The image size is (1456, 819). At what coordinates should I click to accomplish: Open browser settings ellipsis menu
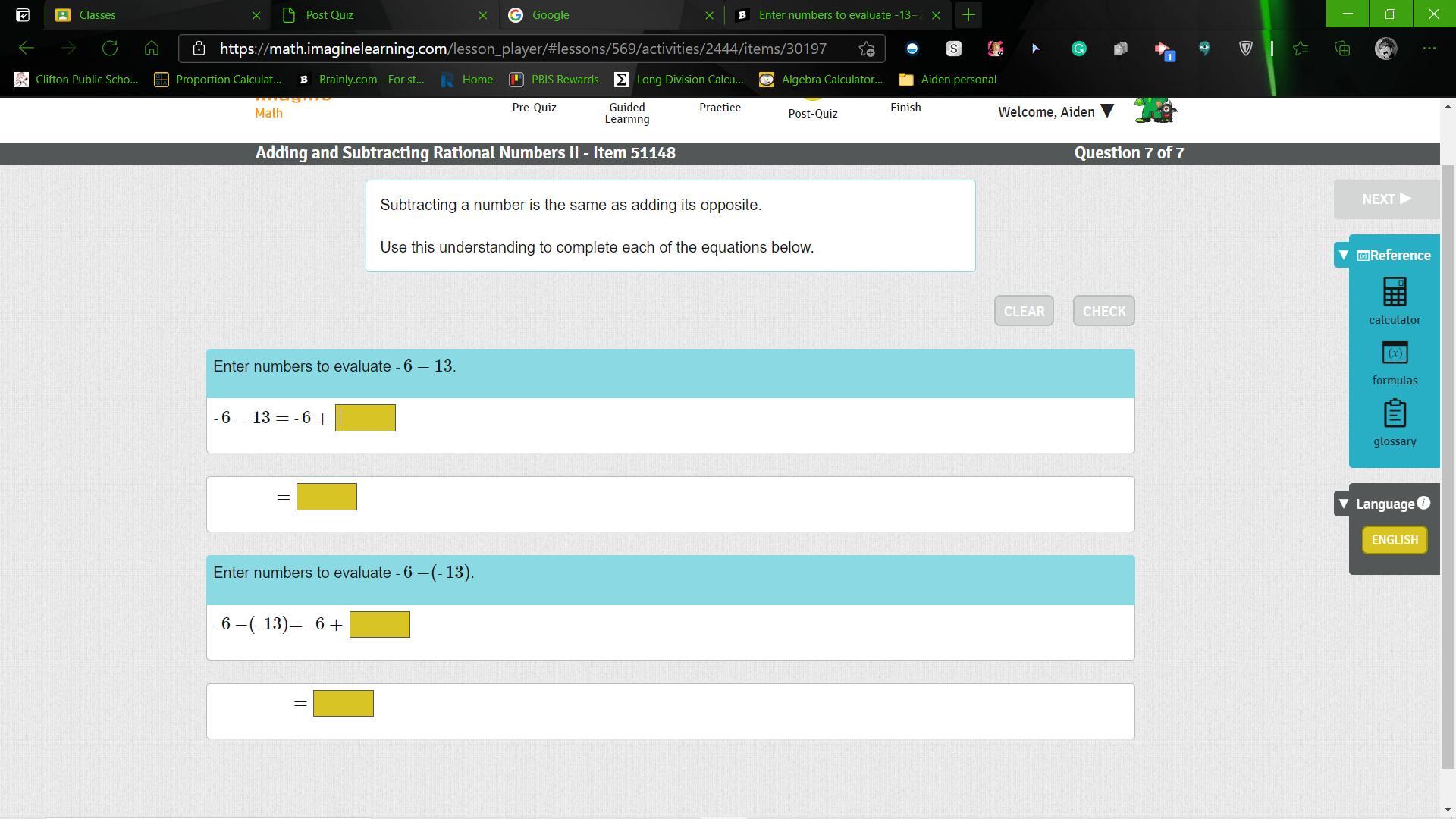click(1429, 49)
